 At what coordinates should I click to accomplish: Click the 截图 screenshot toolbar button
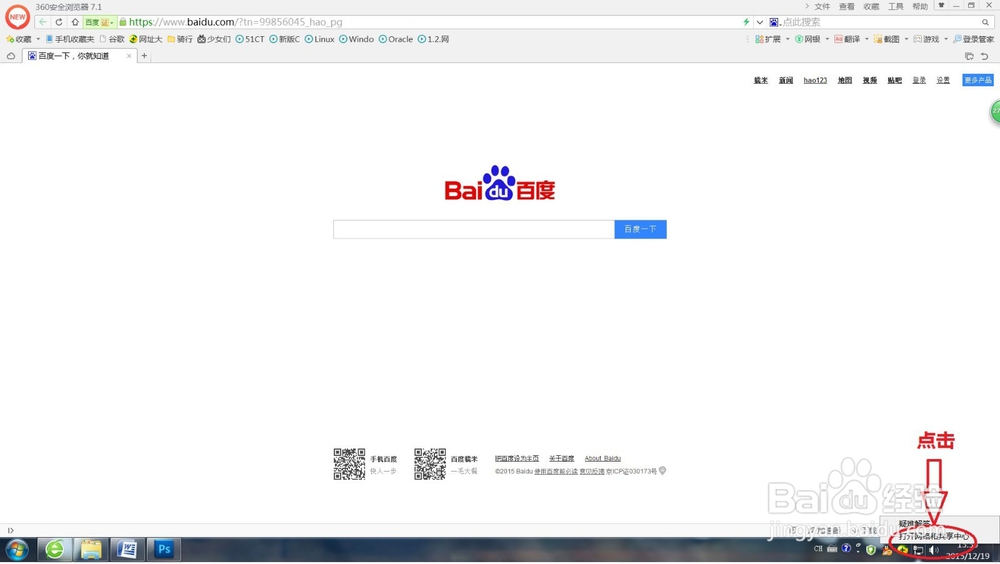coord(886,39)
